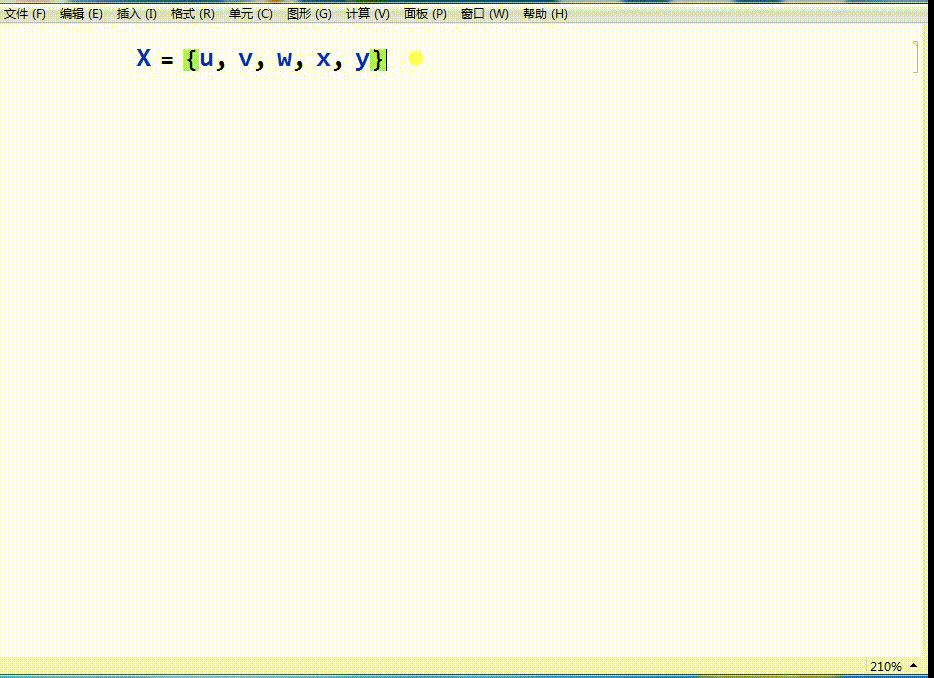Open the 编辑 (E) menu
The image size is (934, 678).
[x=81, y=14]
